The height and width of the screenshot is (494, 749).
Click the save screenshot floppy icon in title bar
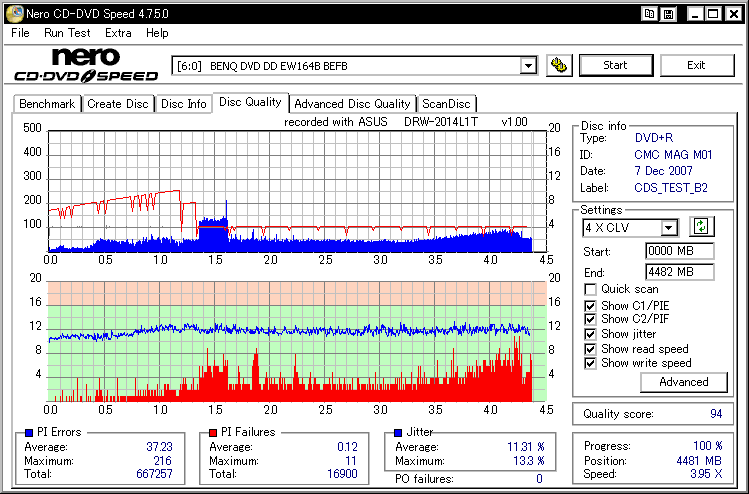[x=668, y=14]
